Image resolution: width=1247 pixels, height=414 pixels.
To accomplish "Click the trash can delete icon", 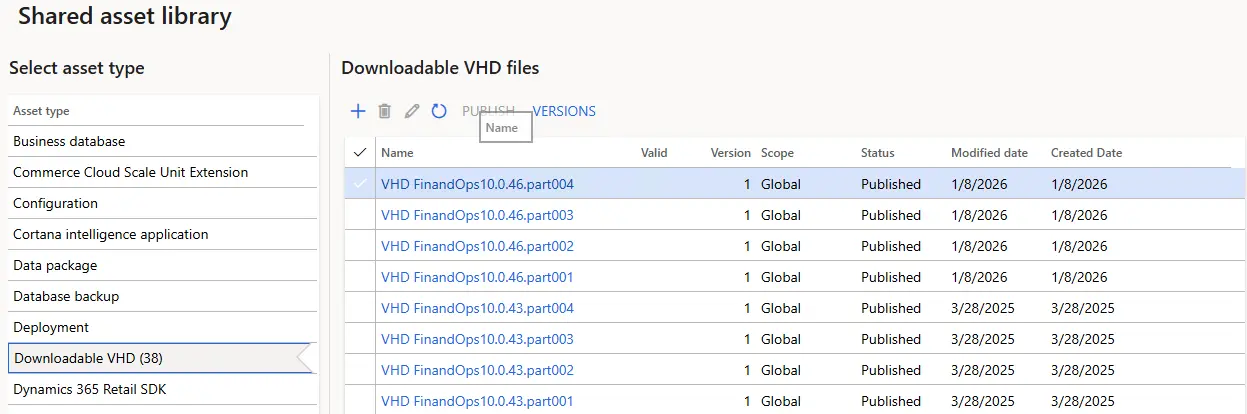I will tap(384, 111).
